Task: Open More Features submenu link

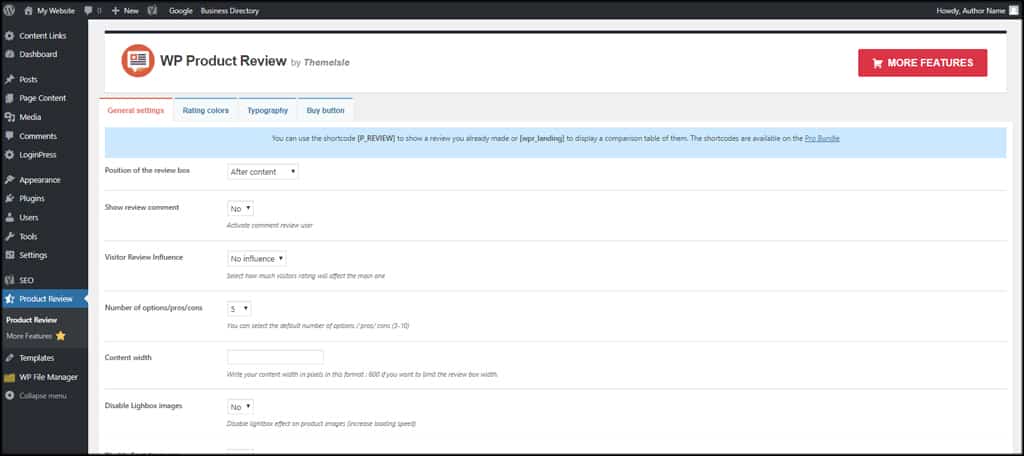Action: pos(36,336)
